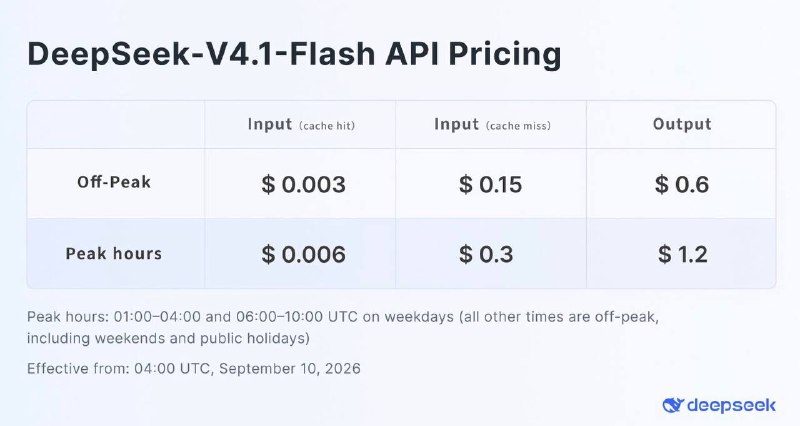Click the peak hours 01:00–04:00 note line
This screenshot has height=426, width=800.
point(343,317)
